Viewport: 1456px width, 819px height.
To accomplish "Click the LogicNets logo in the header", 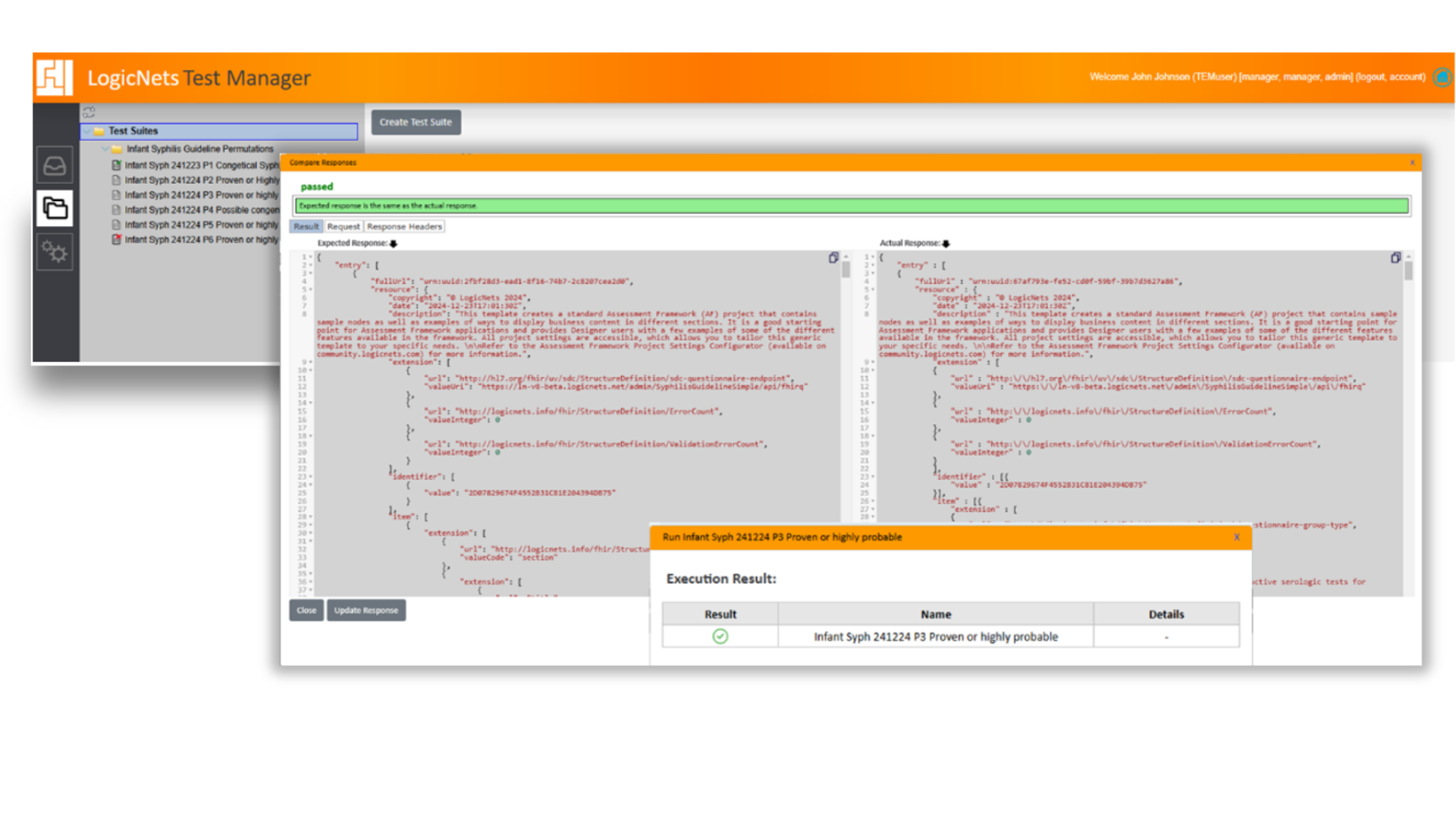I will pos(53,77).
